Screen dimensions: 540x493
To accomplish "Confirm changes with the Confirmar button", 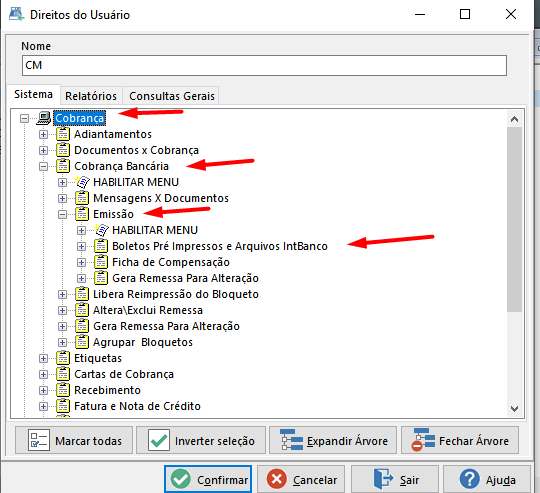I will click(208, 479).
